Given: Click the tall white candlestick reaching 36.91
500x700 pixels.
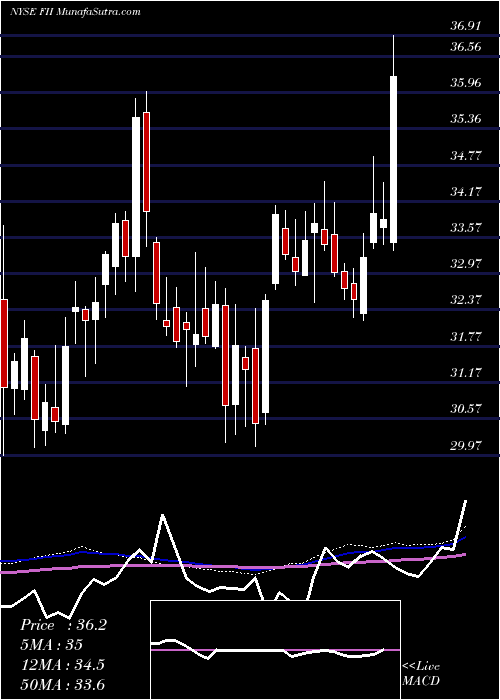Looking at the screenshot, I should pos(394,143).
